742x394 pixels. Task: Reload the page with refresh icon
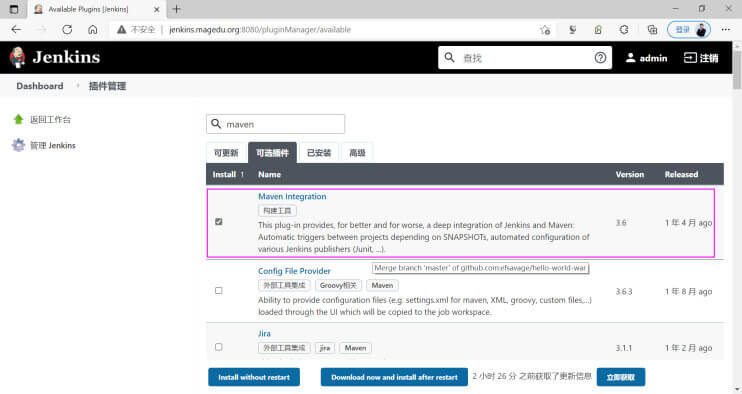point(67,29)
